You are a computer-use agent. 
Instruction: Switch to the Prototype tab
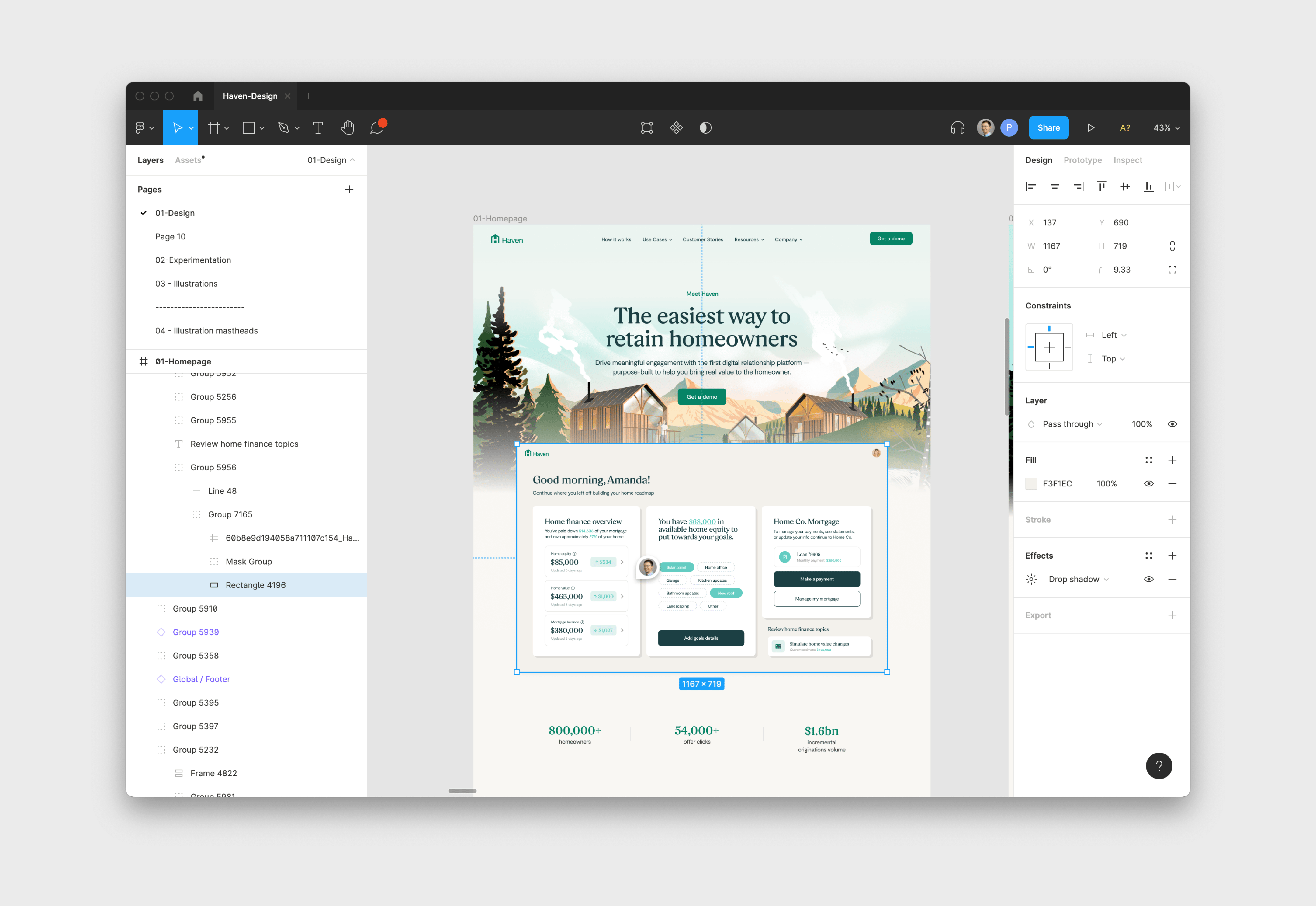click(1082, 160)
